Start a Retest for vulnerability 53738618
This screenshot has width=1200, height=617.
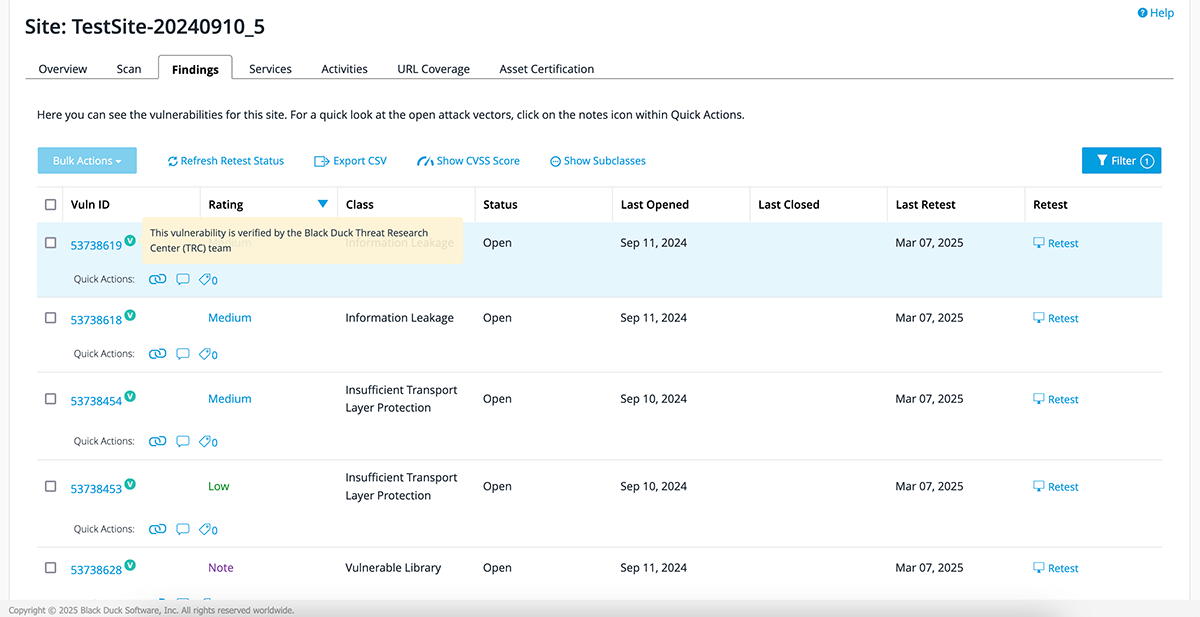click(1056, 317)
